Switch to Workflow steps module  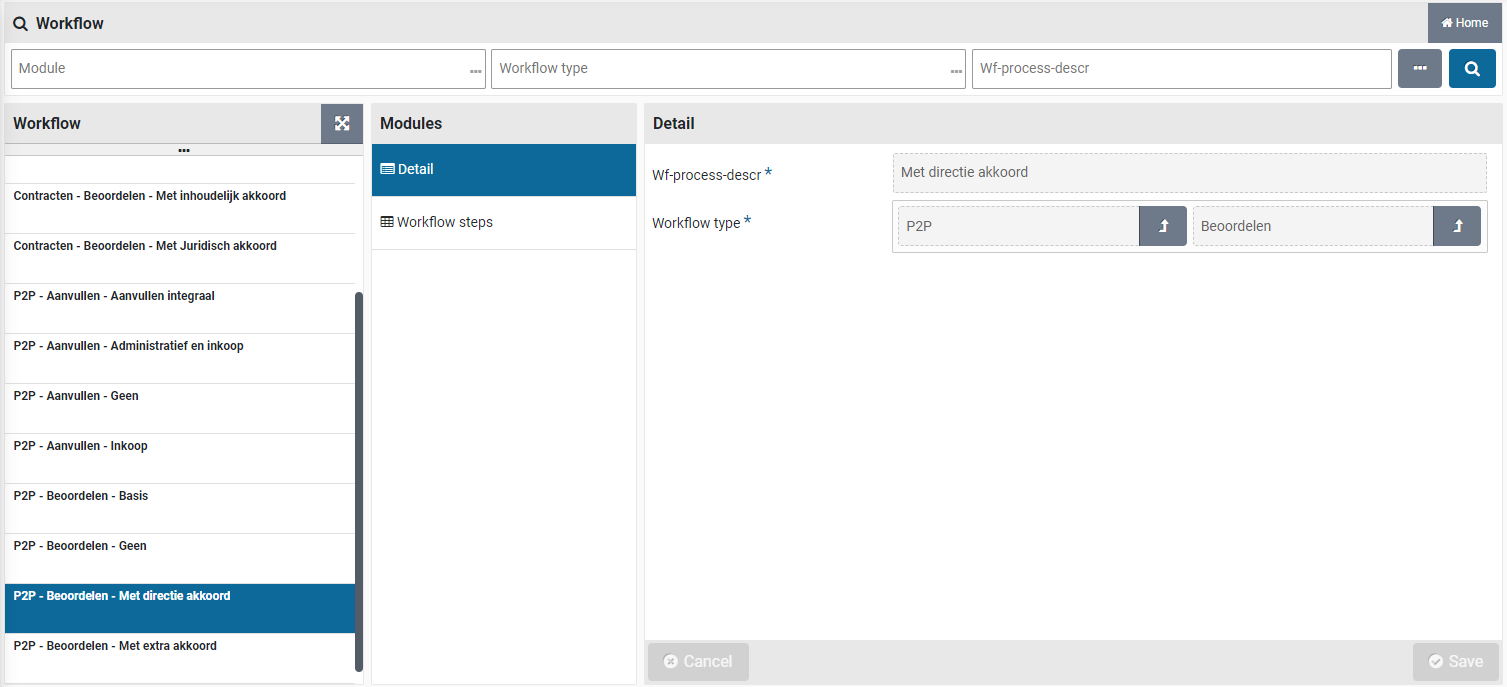pos(503,223)
